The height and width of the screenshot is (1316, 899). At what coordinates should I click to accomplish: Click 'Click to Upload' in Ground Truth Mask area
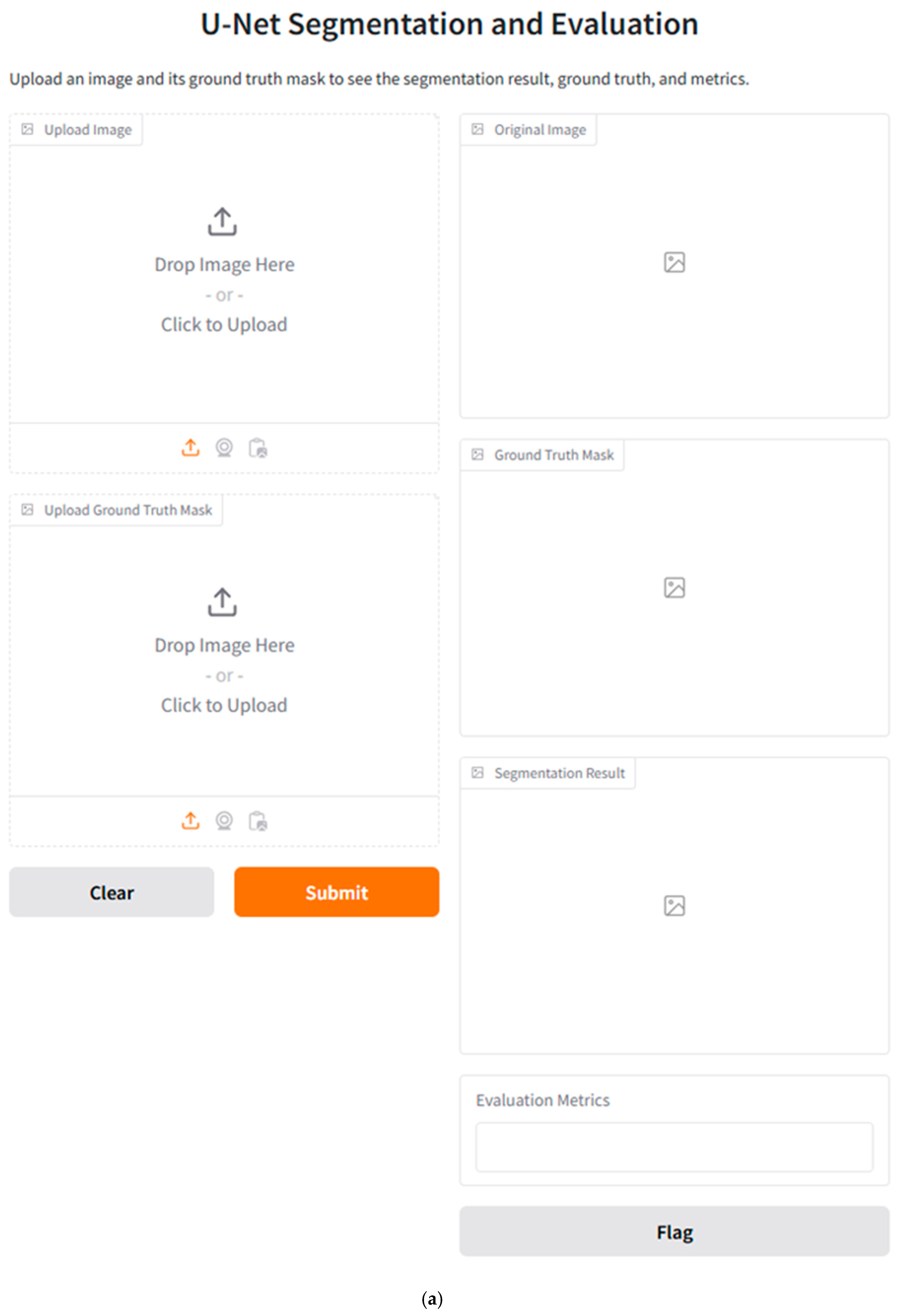point(224,705)
